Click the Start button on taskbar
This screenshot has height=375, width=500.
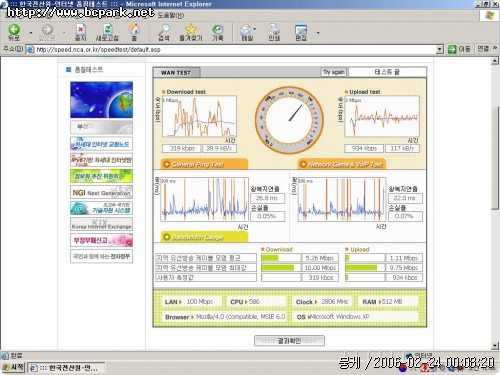(13, 367)
